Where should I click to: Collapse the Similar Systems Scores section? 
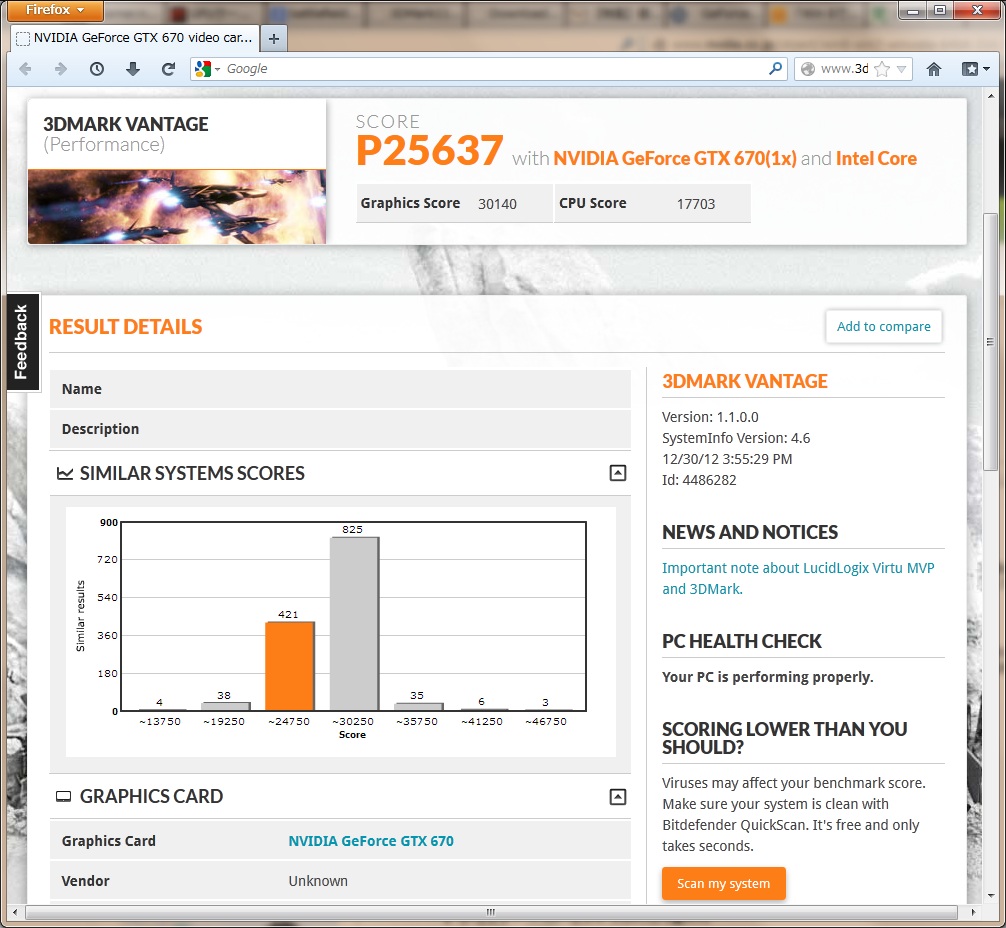point(617,473)
